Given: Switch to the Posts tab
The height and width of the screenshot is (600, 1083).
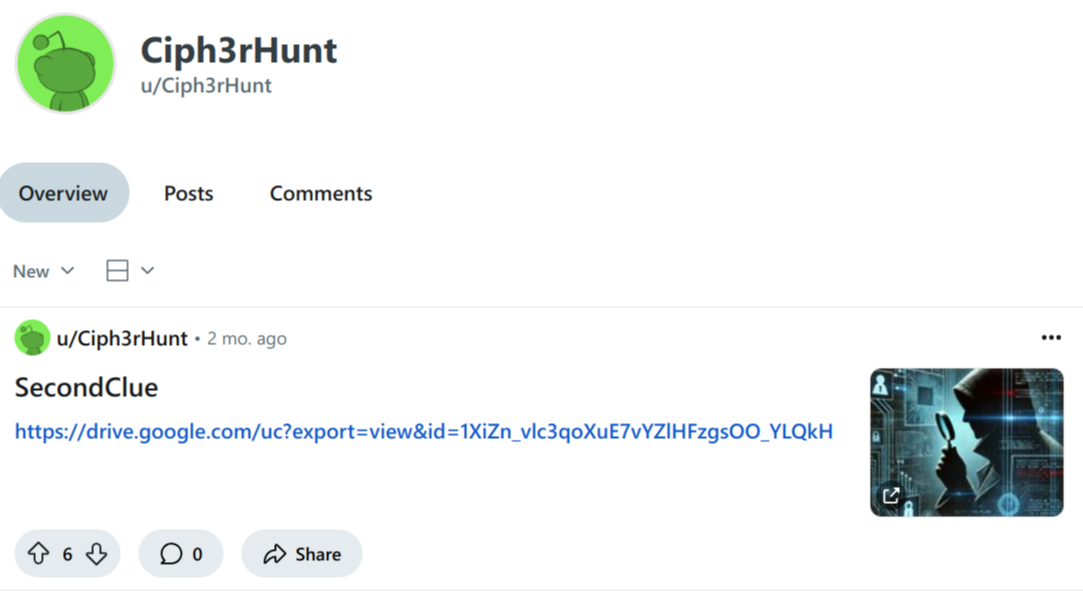Looking at the screenshot, I should tap(189, 193).
